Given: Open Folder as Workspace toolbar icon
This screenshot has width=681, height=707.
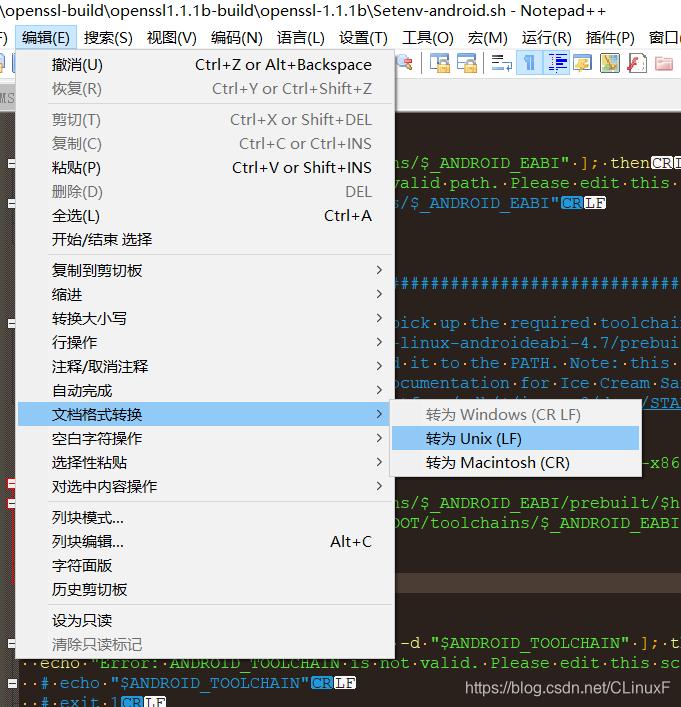Looking at the screenshot, I should pos(664,63).
